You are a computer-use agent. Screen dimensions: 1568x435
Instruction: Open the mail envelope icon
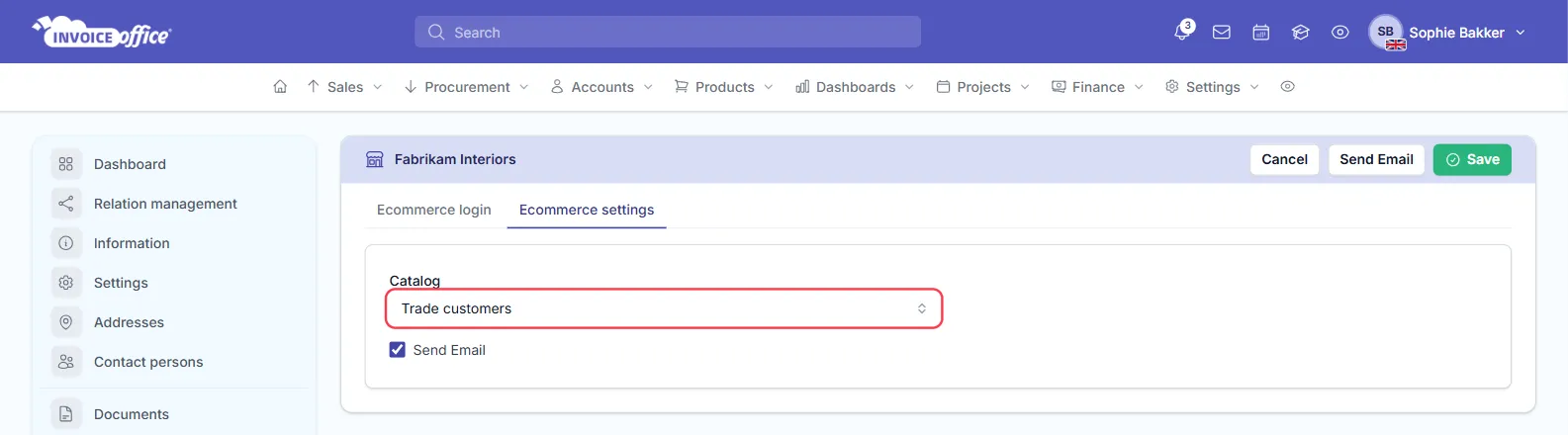pos(1222,33)
